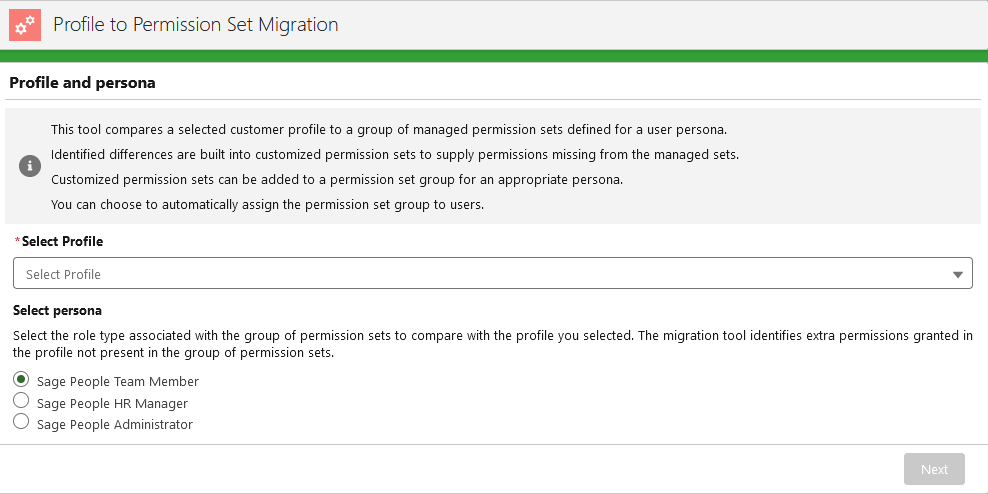Click the info icon in the description box
The image size is (988, 494).
point(30,167)
